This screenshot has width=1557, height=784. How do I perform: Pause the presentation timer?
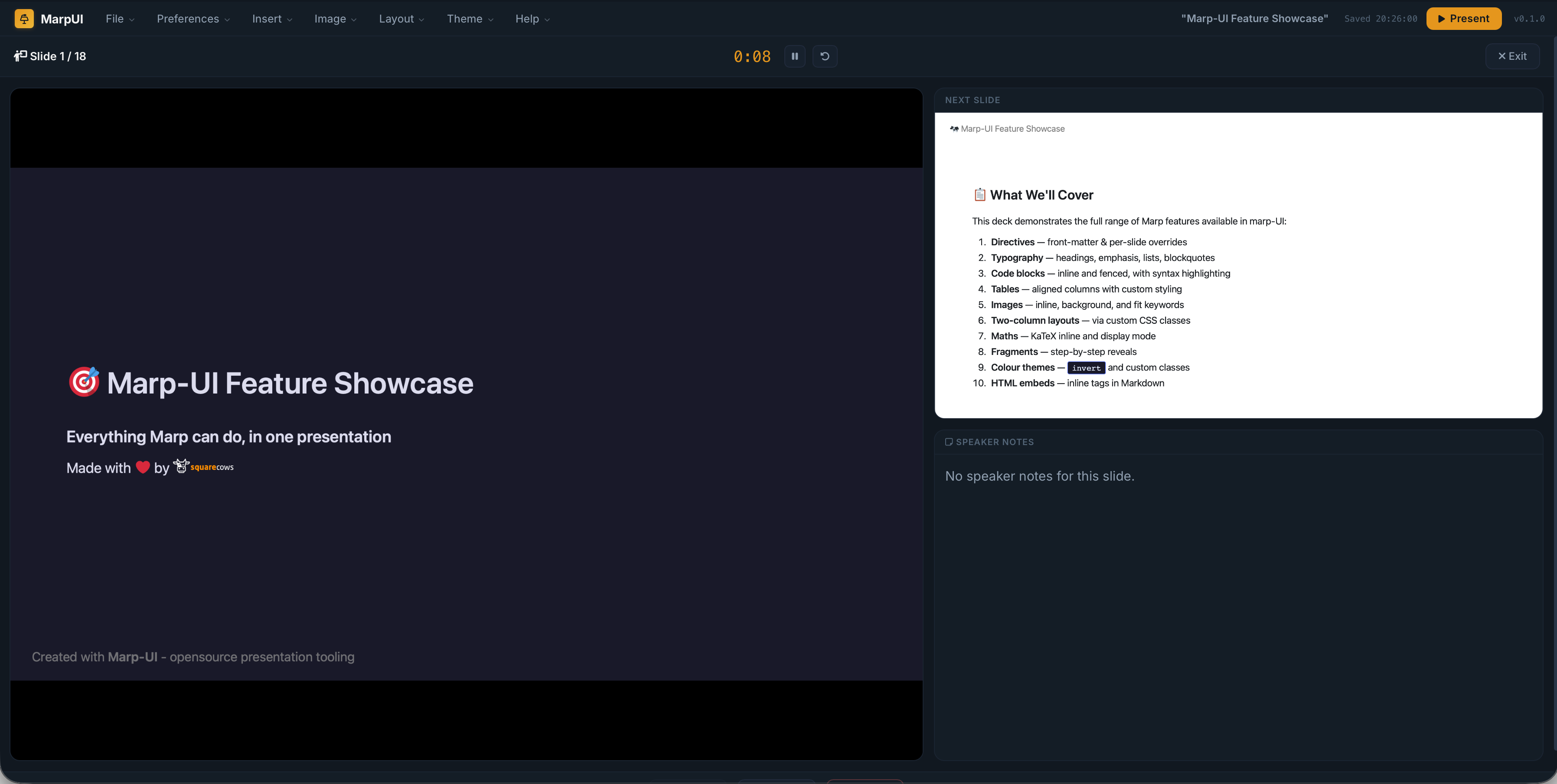(795, 56)
